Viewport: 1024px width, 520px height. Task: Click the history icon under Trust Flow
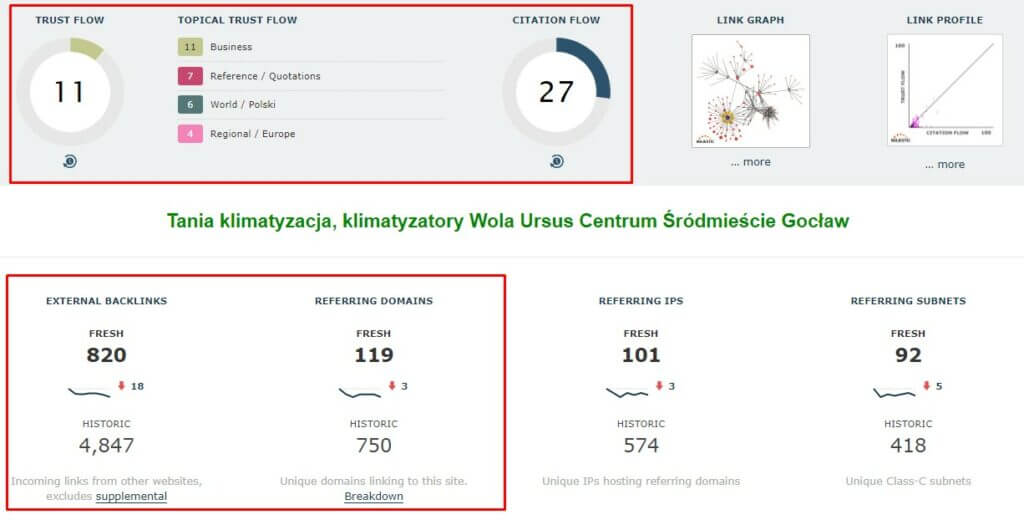point(70,161)
